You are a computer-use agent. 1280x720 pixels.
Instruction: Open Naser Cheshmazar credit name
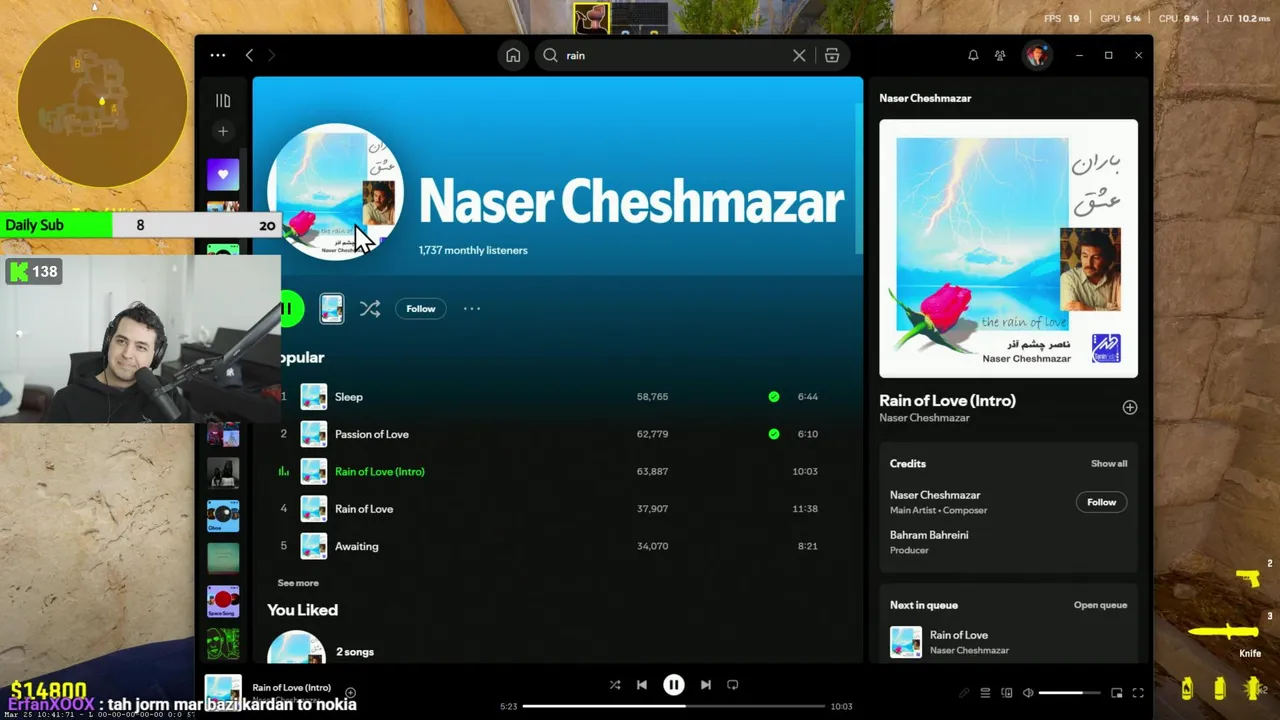click(935, 495)
